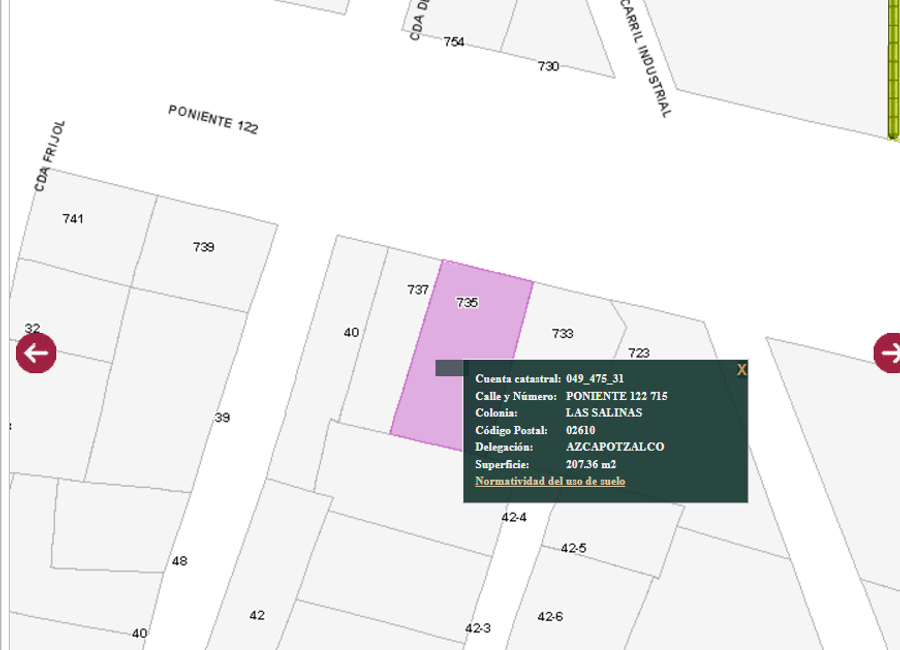Select parcel 739 on the map
Image resolution: width=900 pixels, height=650 pixels.
(204, 247)
